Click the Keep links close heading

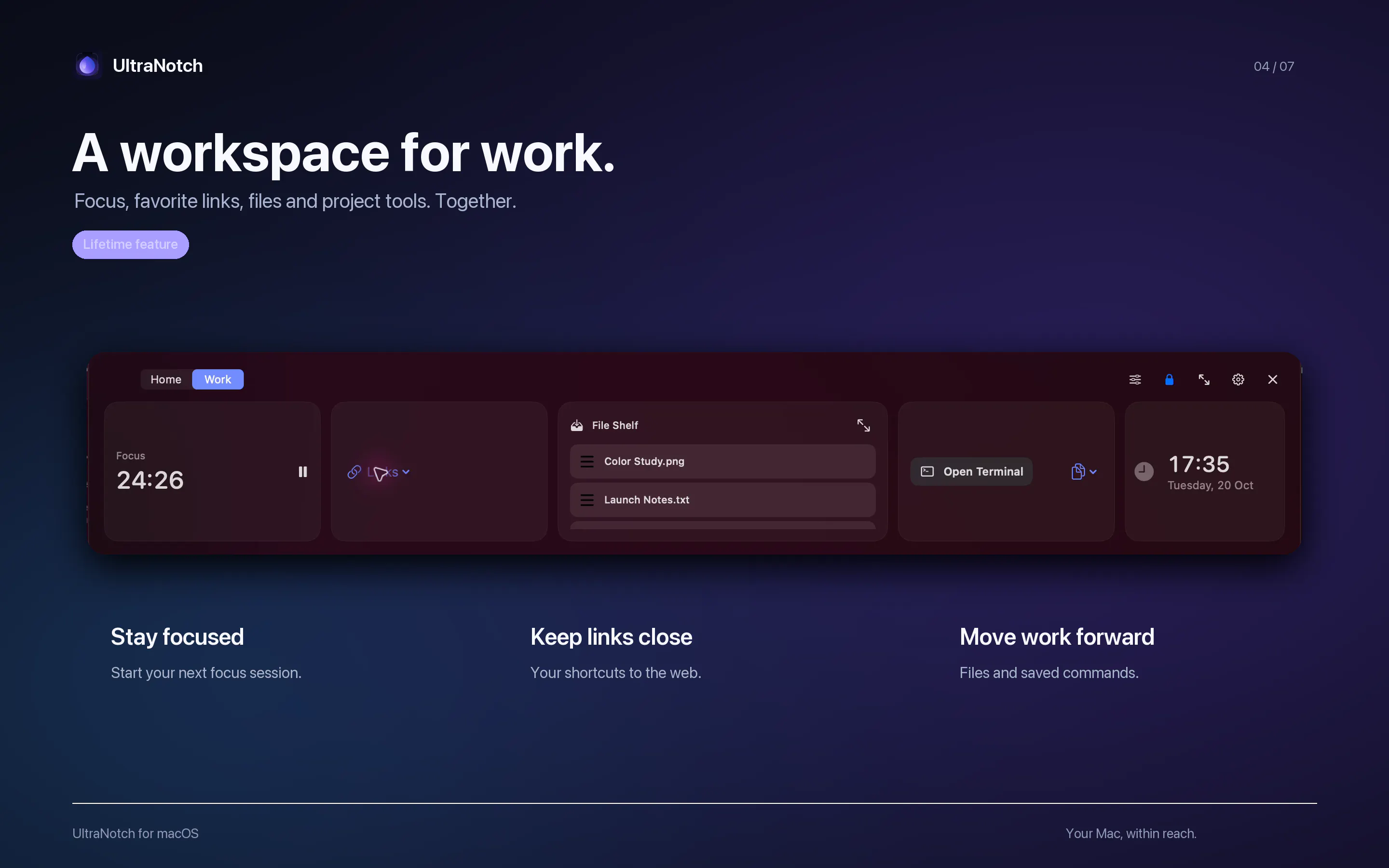[611, 637]
